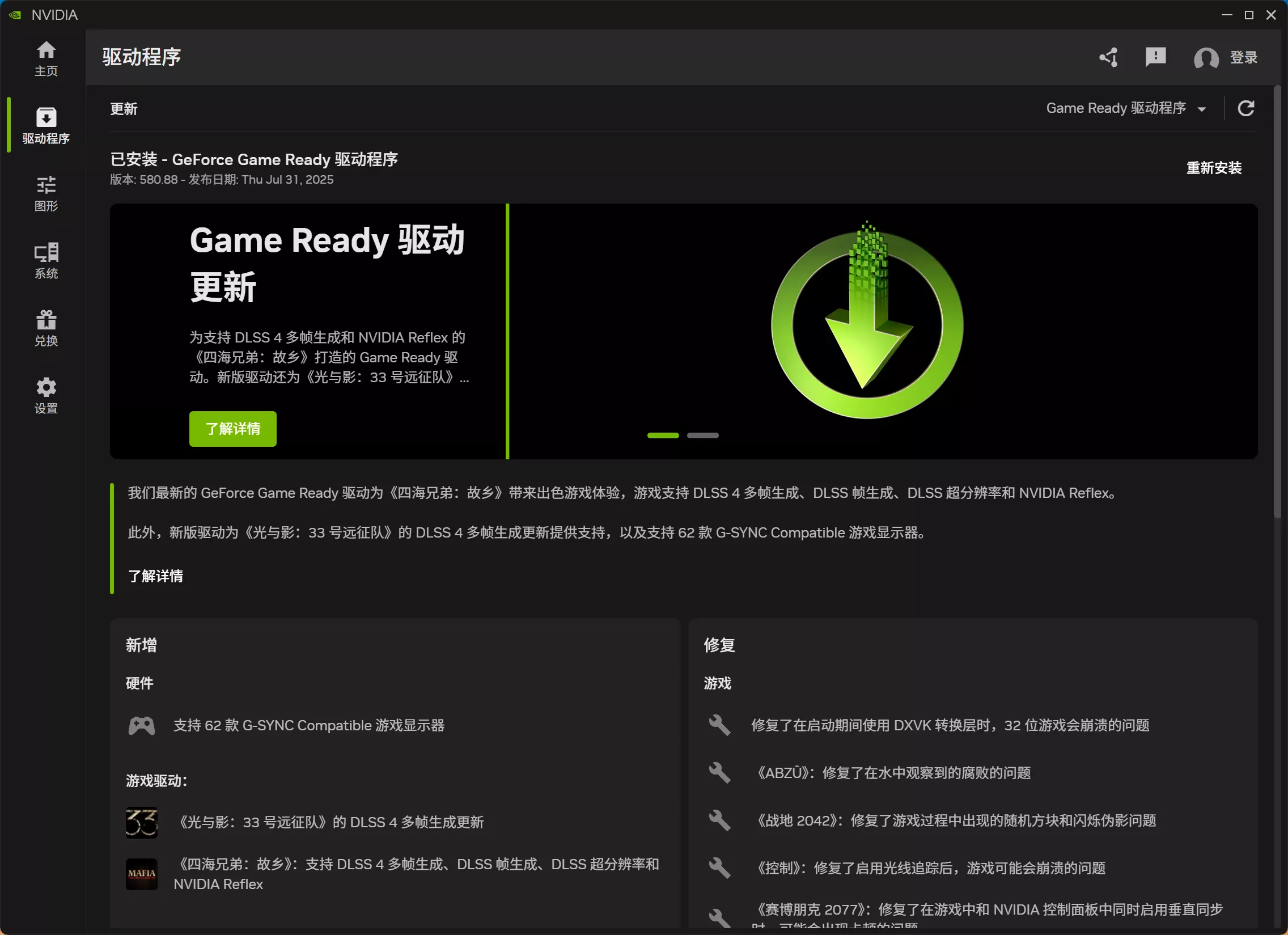
Task: Open the 了解详情 link below description
Action: pos(155,576)
